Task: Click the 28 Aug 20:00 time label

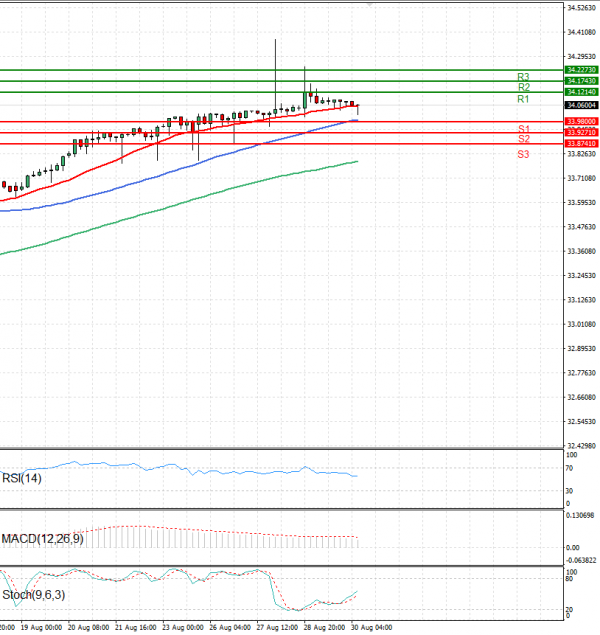Action: coord(324,627)
